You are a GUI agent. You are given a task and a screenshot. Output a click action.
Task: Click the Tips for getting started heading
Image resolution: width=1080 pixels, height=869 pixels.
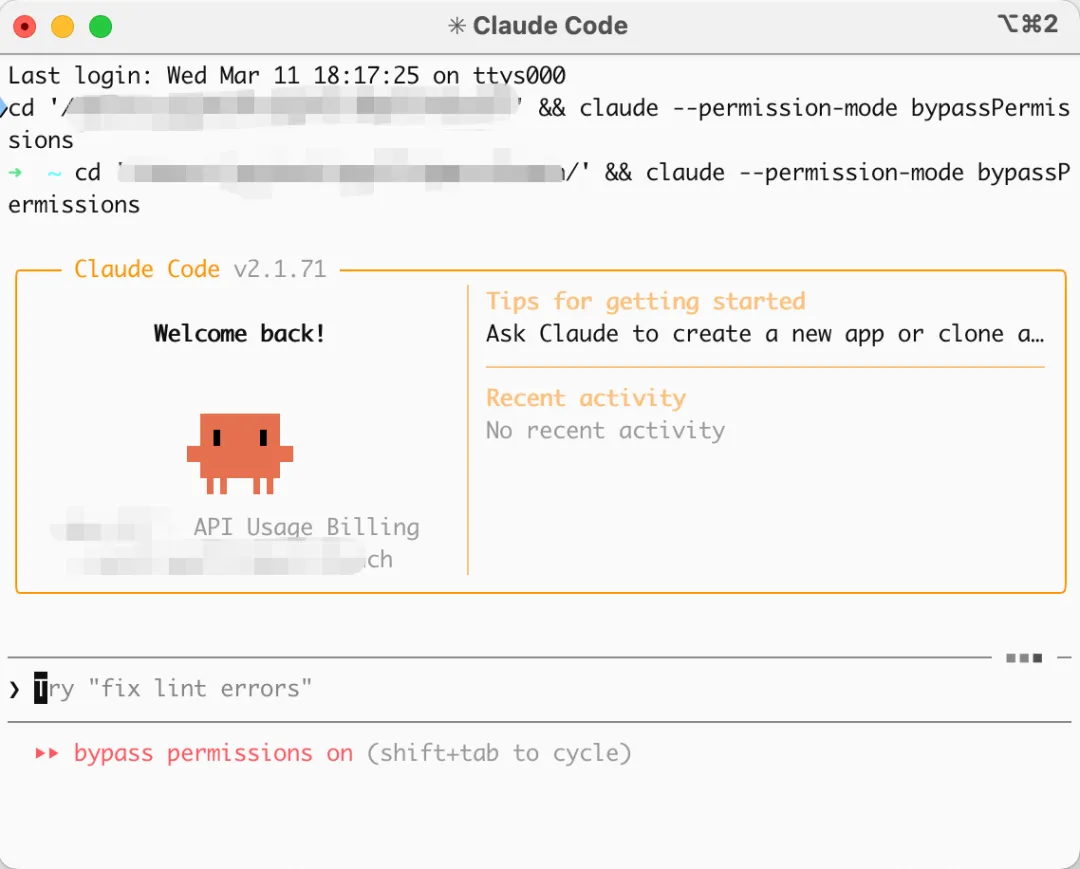pos(645,301)
